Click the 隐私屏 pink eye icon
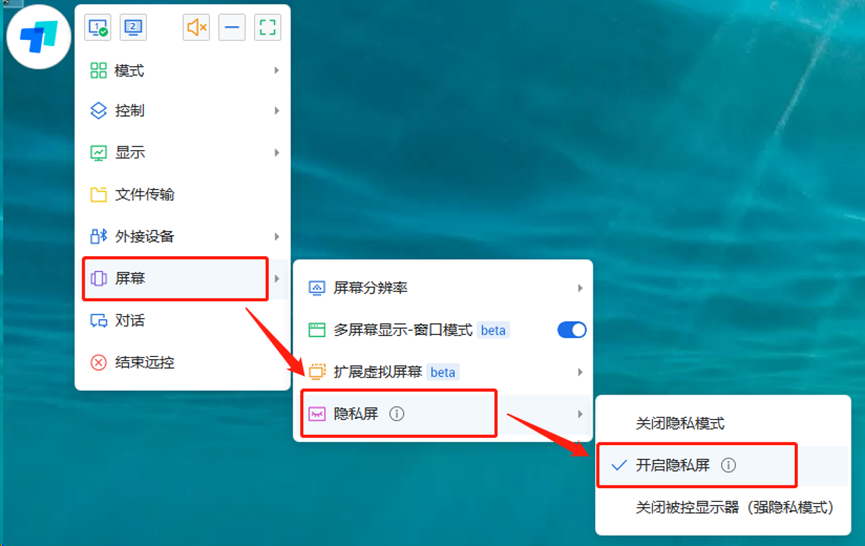865x546 pixels. click(x=317, y=414)
